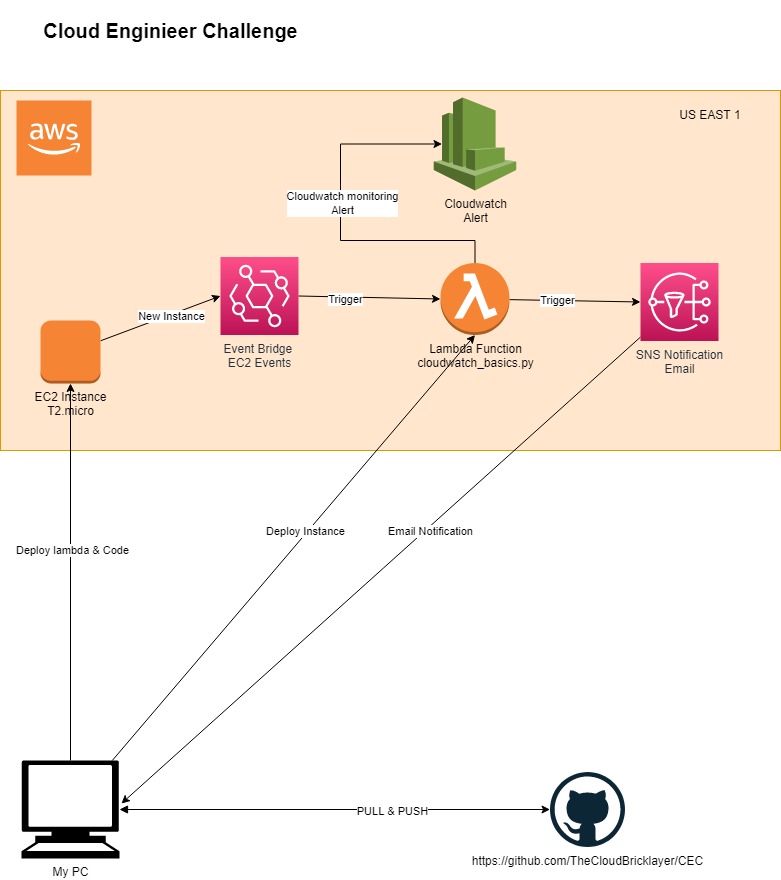Click the Trigger label after Event Bridge
The width and height of the screenshot is (781, 880).
[x=345, y=299]
